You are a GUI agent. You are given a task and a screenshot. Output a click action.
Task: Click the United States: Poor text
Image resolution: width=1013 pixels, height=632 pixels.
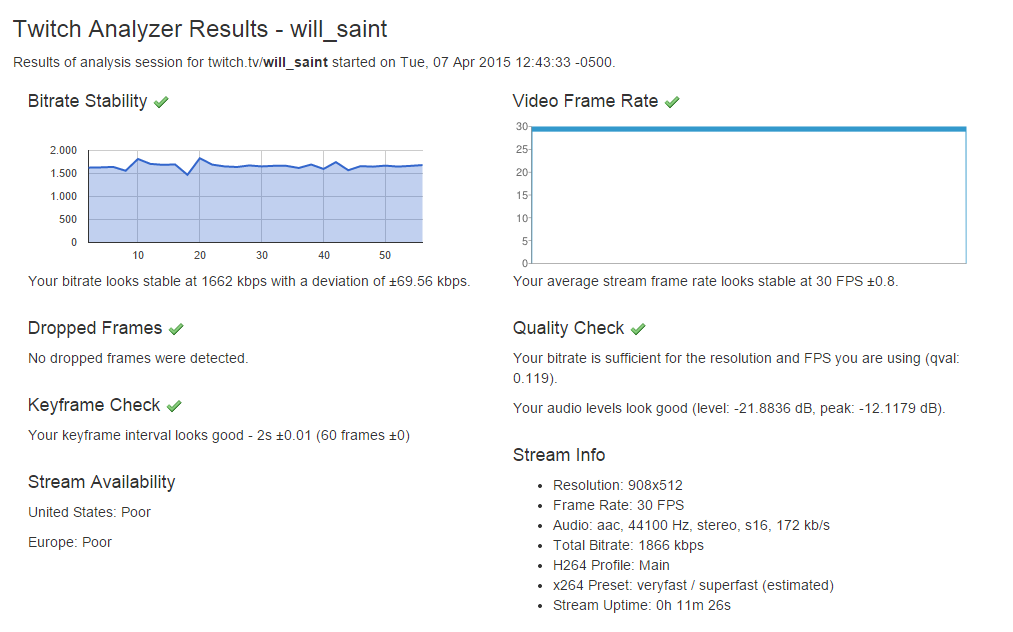tap(89, 512)
